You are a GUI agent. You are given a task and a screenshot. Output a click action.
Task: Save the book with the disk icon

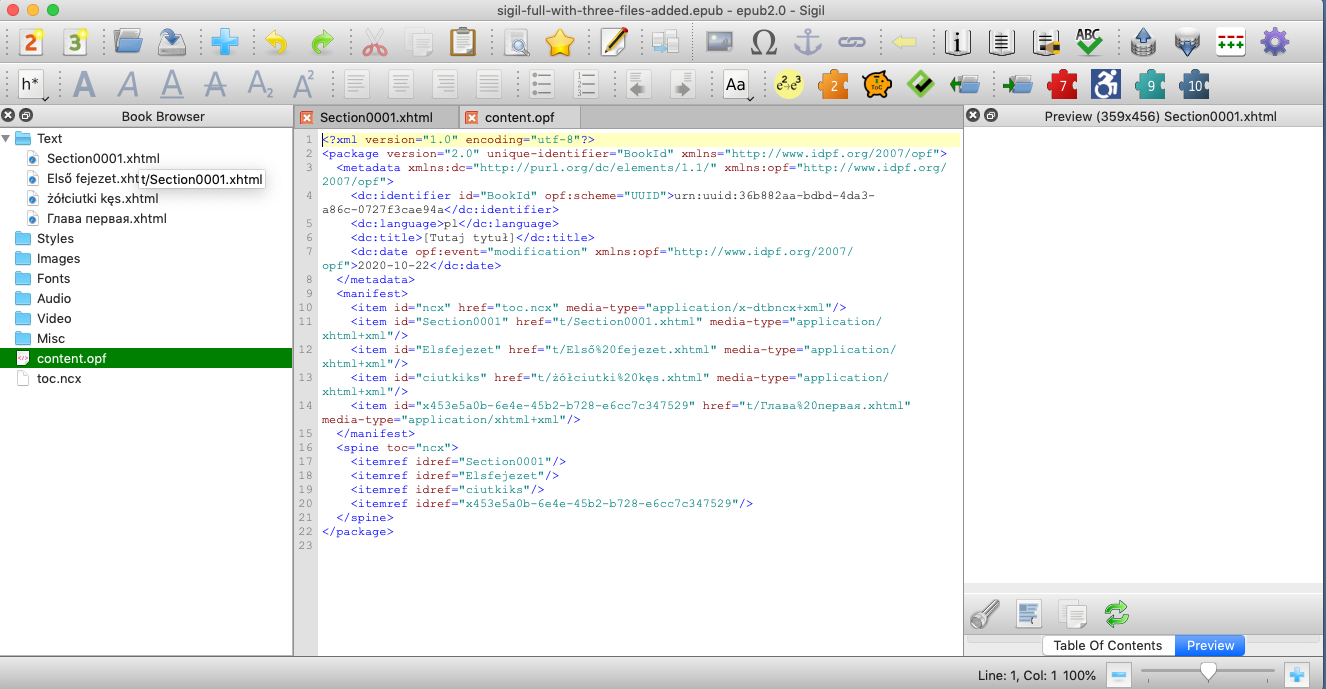173,43
